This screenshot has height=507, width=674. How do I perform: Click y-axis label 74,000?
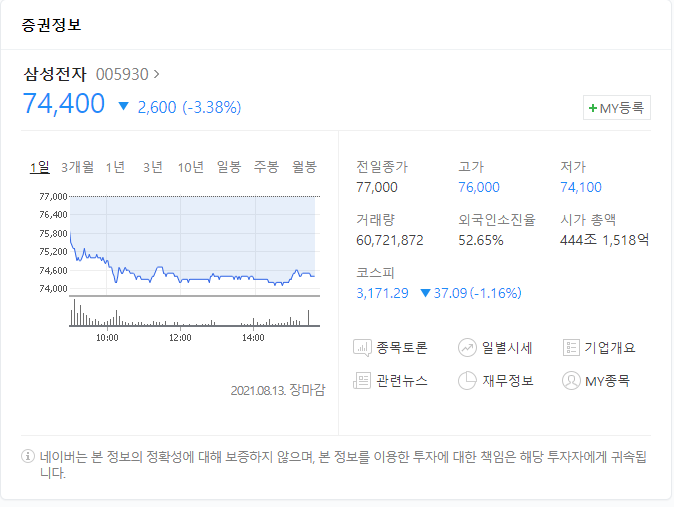(x=53, y=289)
